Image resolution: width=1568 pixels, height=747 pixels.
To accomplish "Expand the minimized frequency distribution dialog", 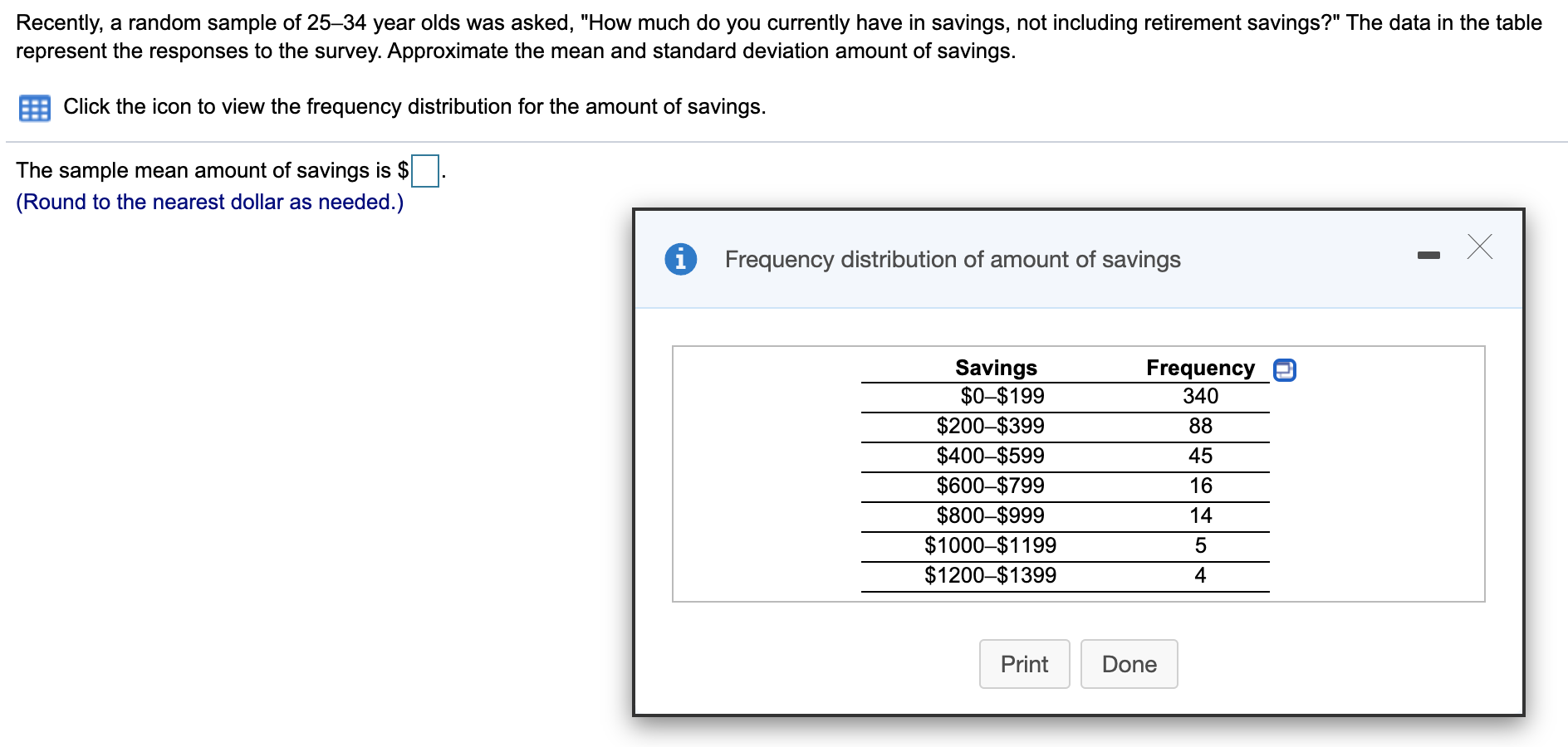I will 1428,256.
